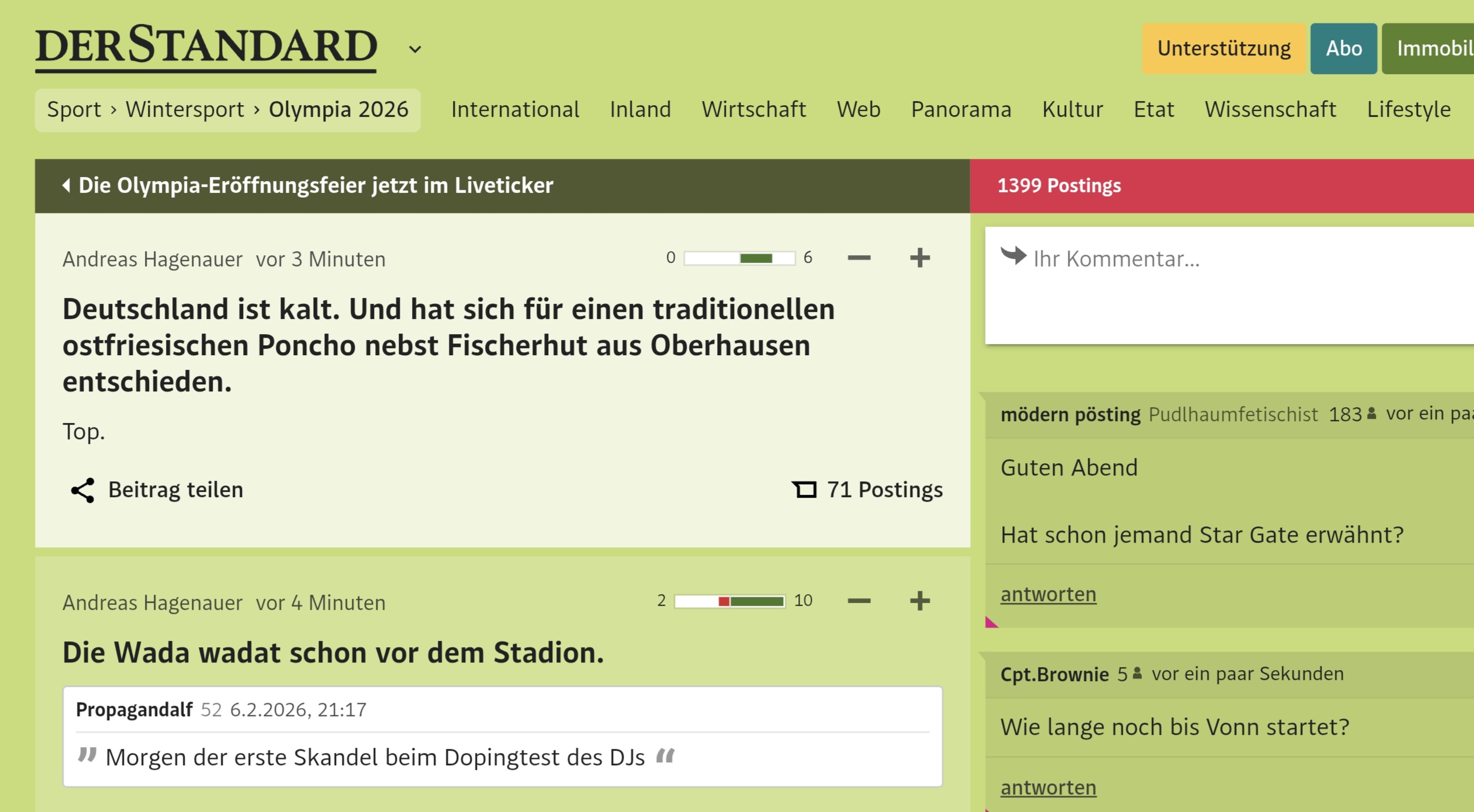The width and height of the screenshot is (1474, 812).
Task: Downvote the Wada wadat post
Action: click(859, 601)
